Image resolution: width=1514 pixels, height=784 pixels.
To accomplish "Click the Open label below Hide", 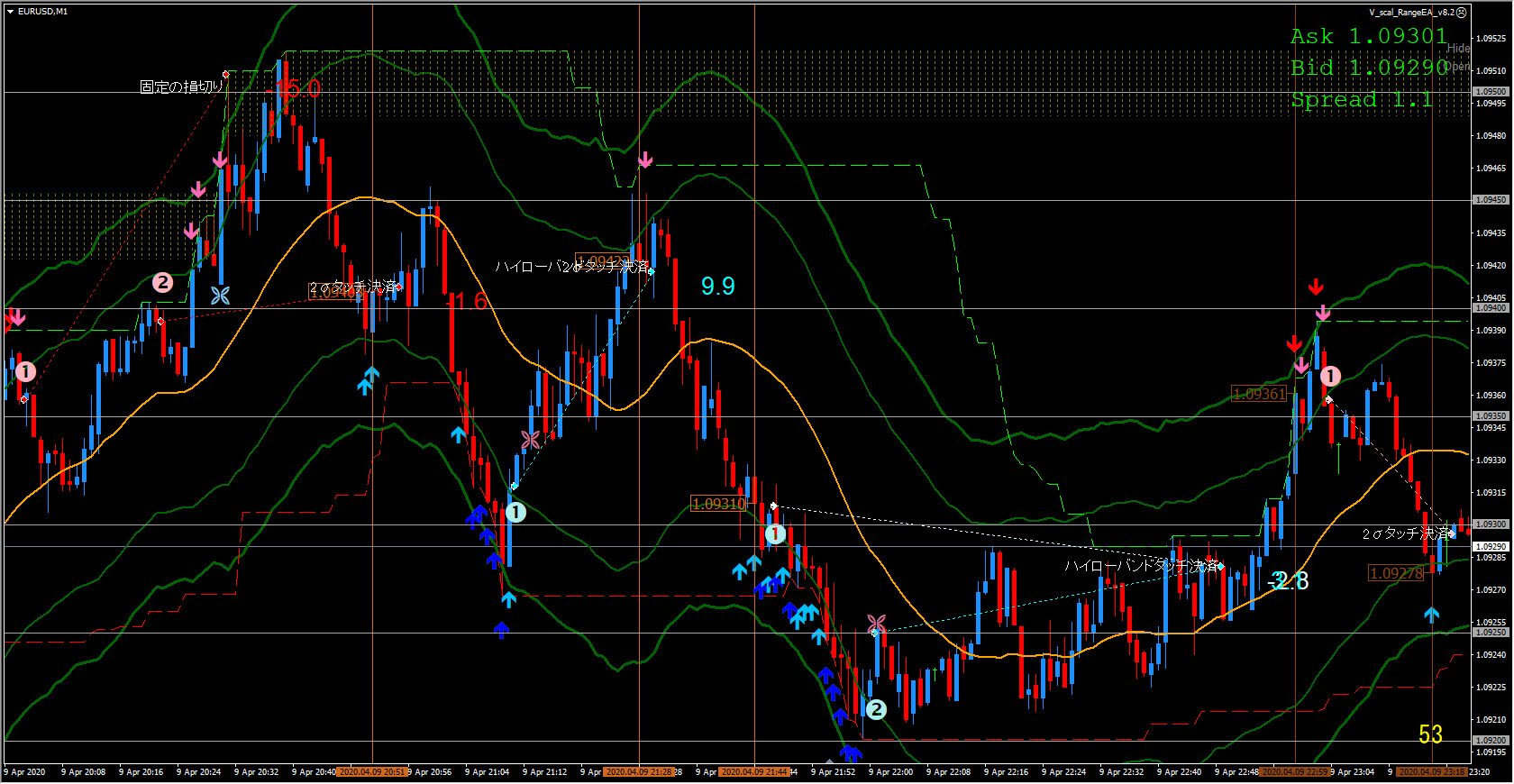I will pyautogui.click(x=1458, y=67).
